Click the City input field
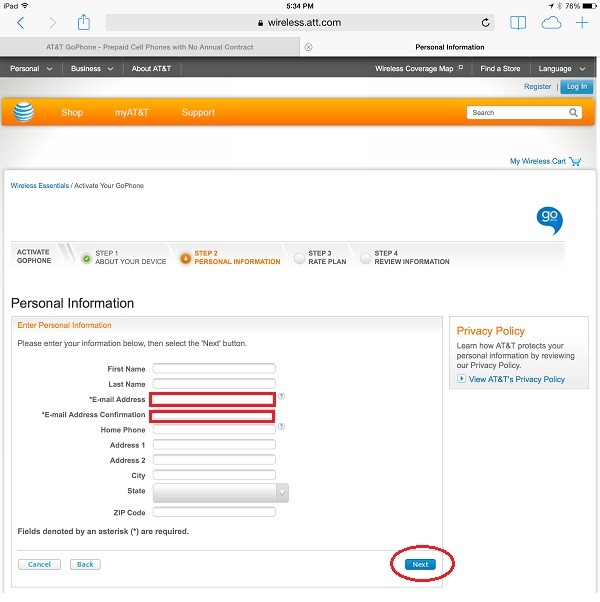 point(214,475)
